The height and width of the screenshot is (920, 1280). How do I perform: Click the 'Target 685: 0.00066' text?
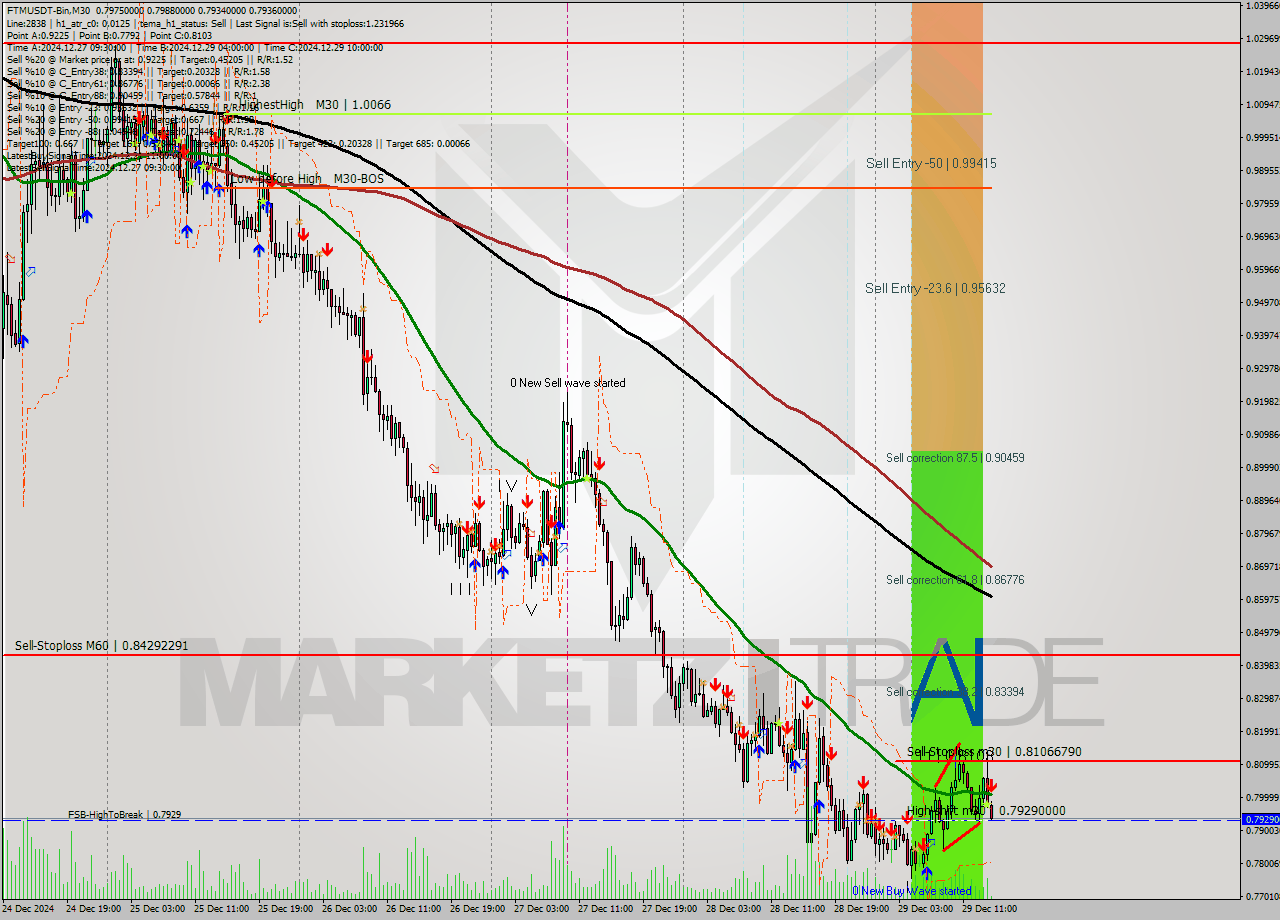(428, 143)
